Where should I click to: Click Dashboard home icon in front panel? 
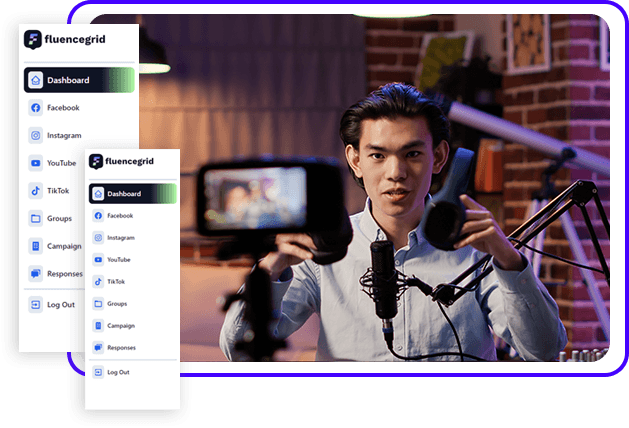click(x=98, y=194)
